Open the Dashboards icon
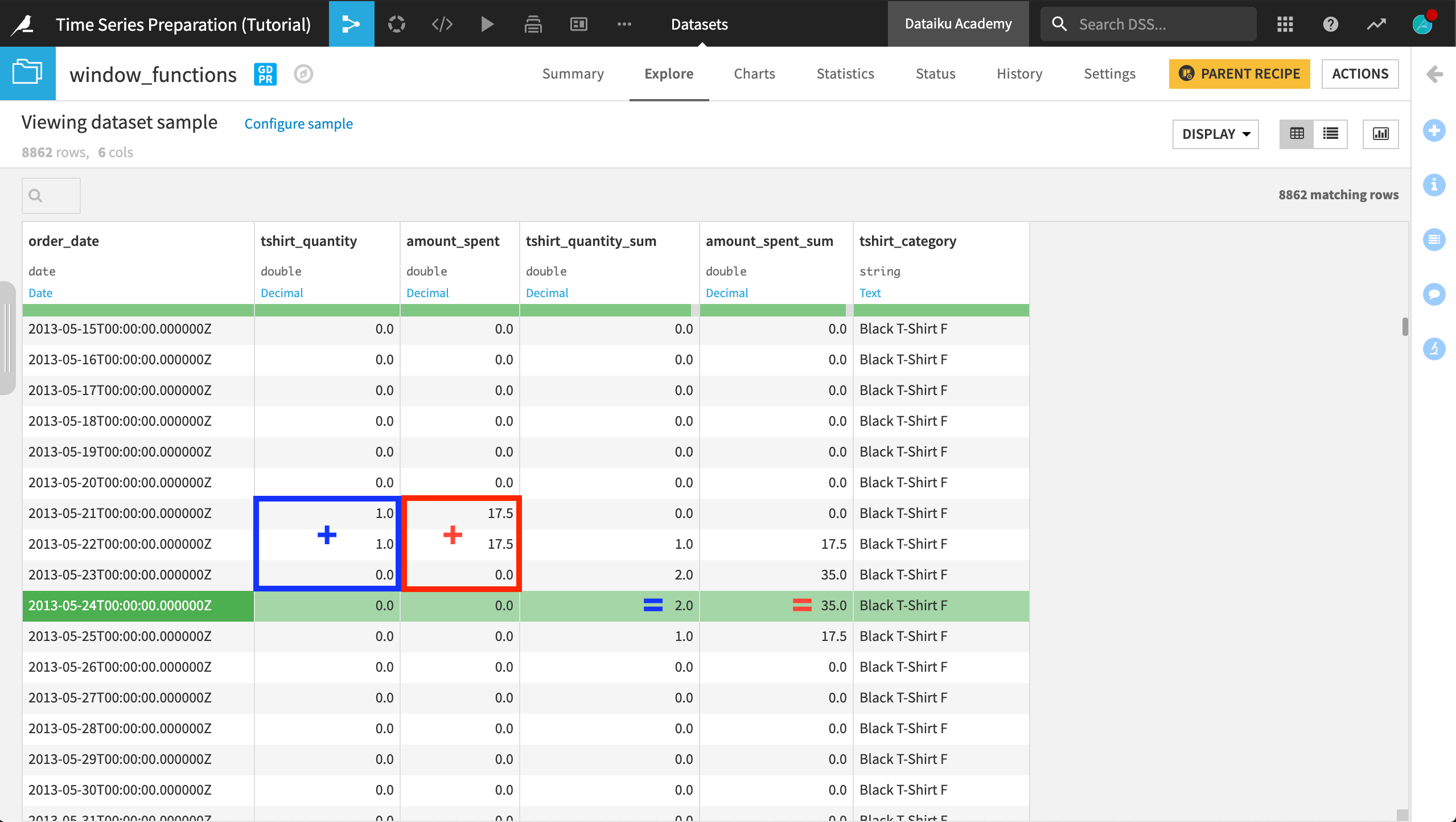The image size is (1456, 822). point(579,24)
